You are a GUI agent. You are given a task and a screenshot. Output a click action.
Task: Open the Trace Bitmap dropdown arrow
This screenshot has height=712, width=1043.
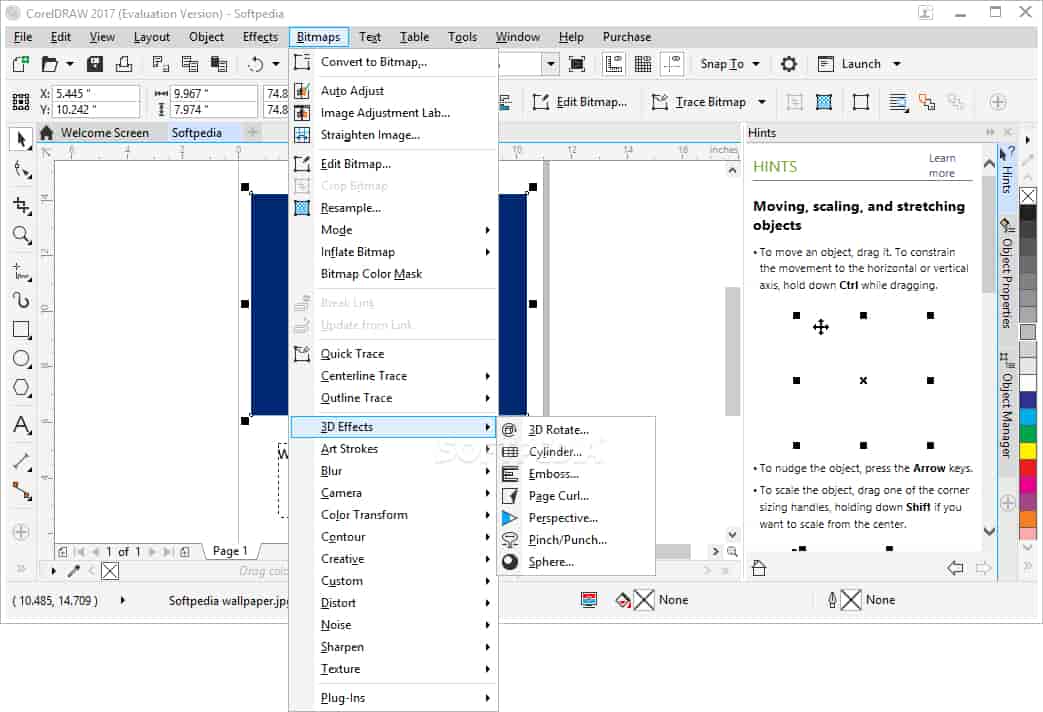point(762,102)
